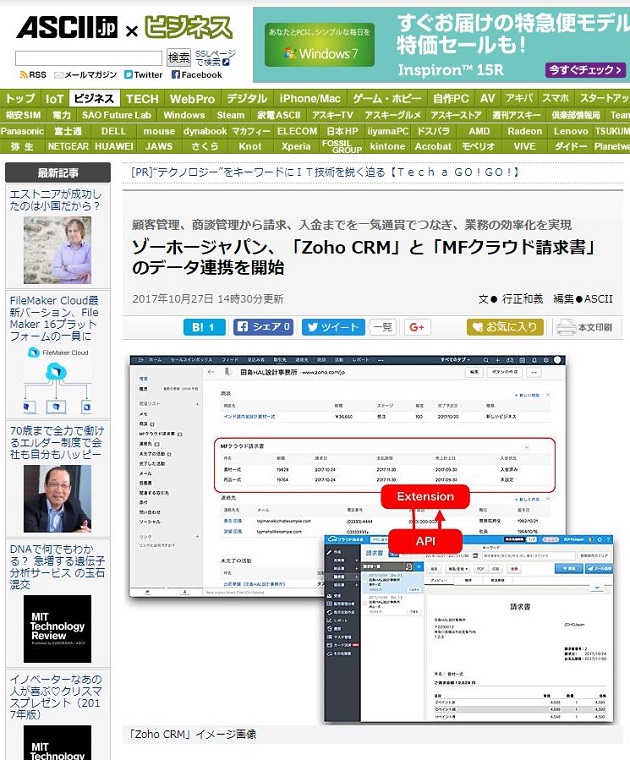The width and height of the screenshot is (630, 760).
Task: Add the article to お気に入り
Action: click(x=505, y=327)
